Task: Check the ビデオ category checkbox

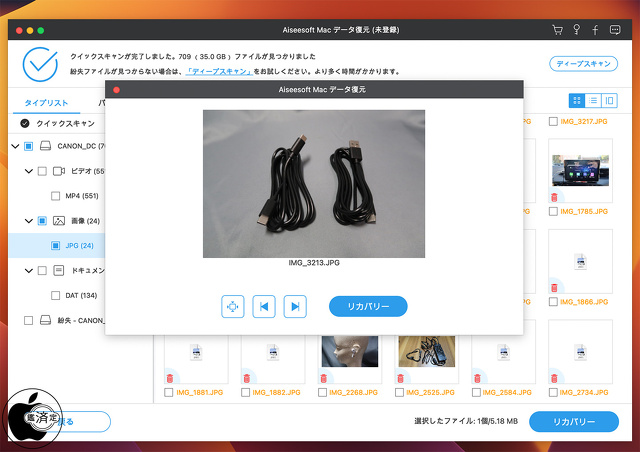Action: pos(42,171)
